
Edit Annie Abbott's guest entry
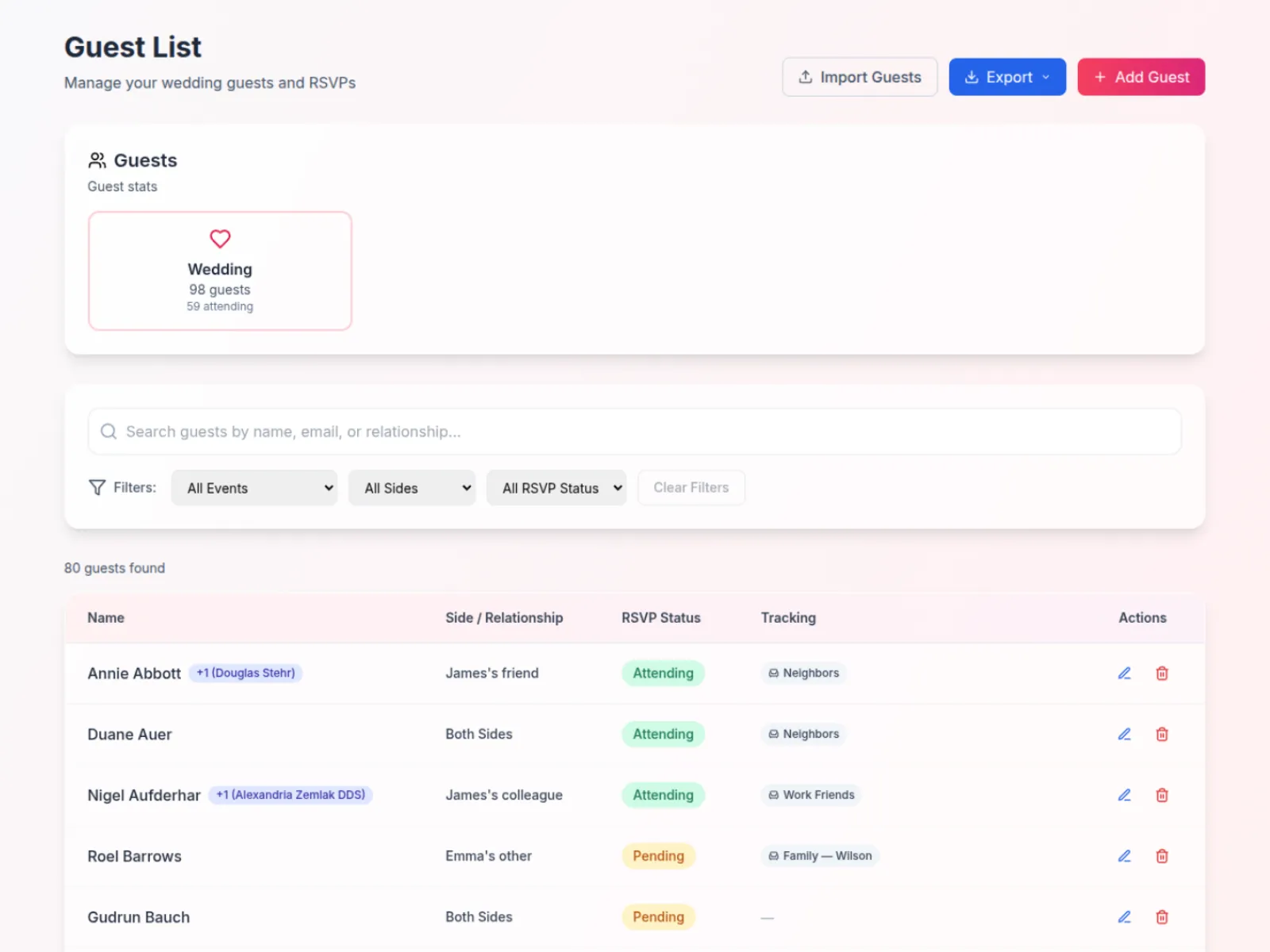click(1124, 674)
